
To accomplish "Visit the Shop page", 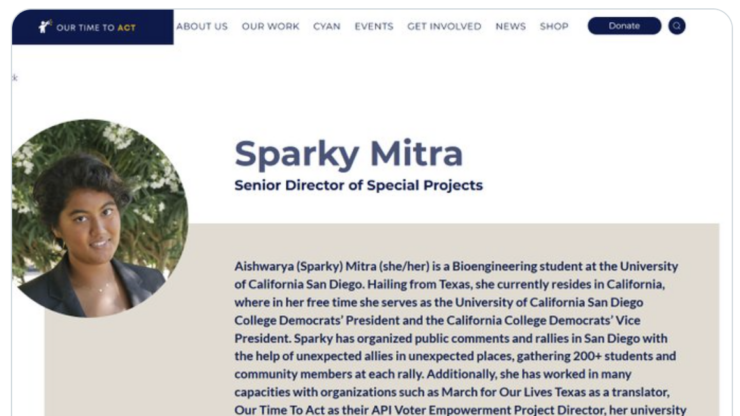I will tap(554, 27).
